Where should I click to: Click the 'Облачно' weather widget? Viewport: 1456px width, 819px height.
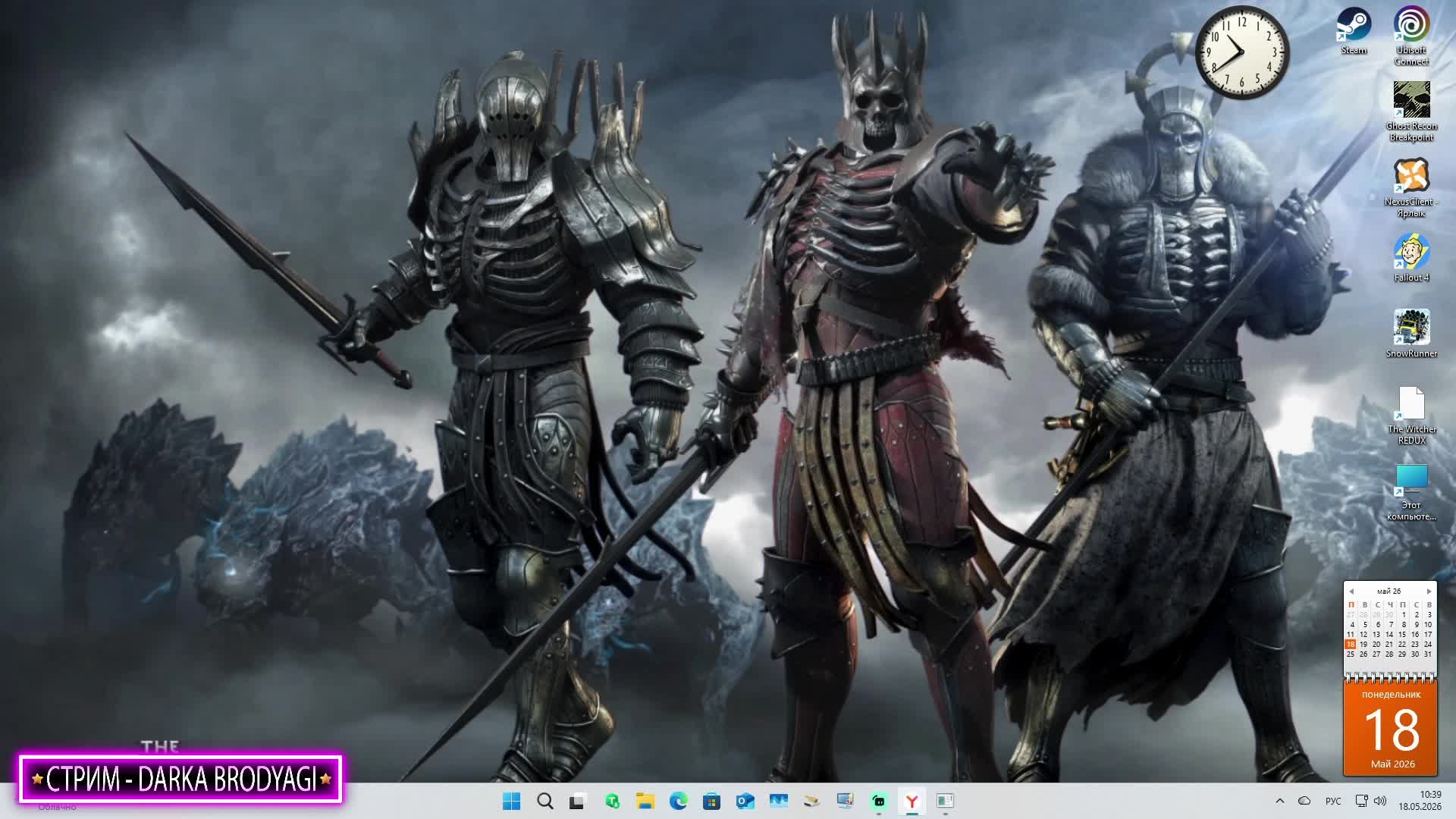point(57,807)
